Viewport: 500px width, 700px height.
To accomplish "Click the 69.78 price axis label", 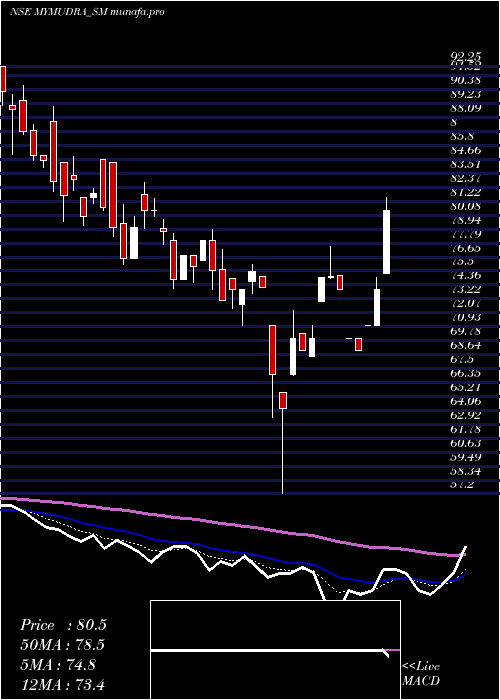I will point(465,331).
